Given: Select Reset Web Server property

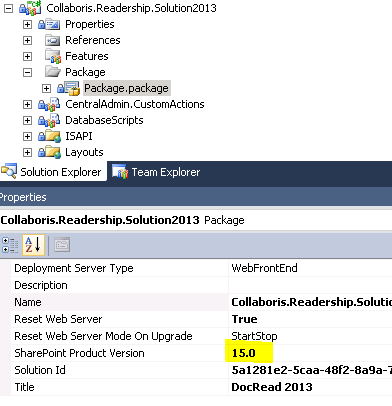Looking at the screenshot, I should coord(58,319).
